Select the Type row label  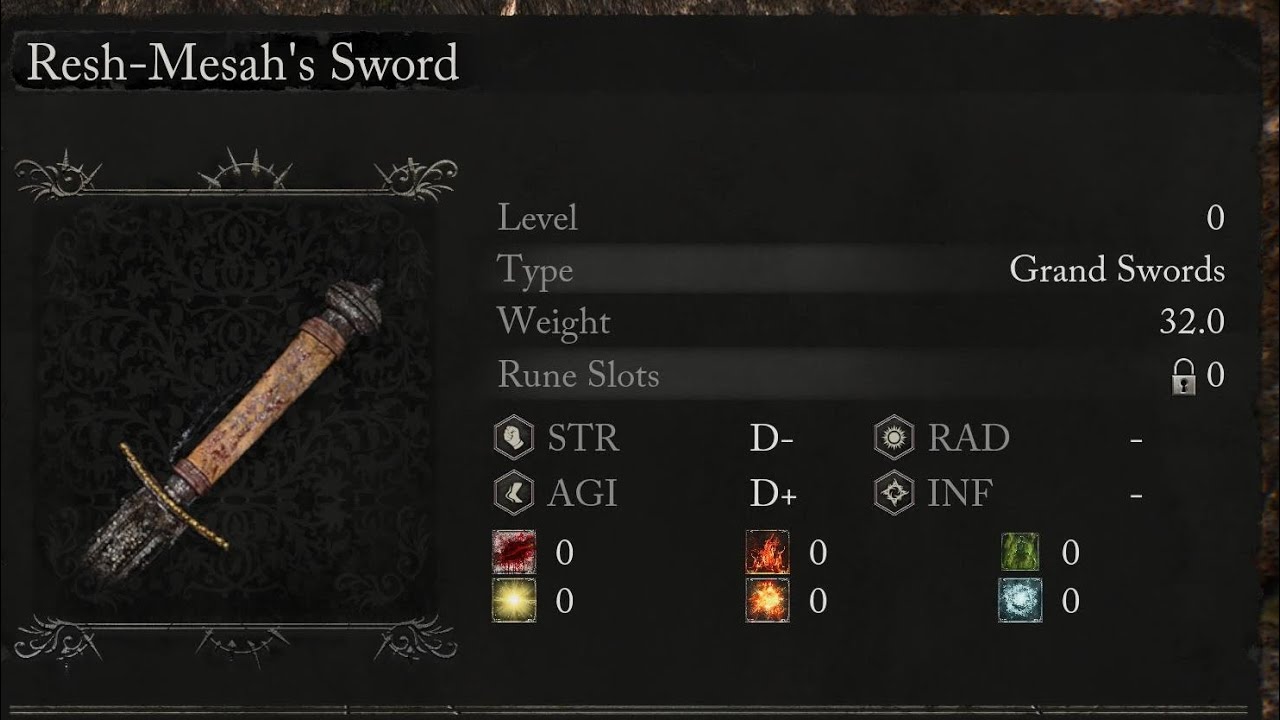[535, 270]
